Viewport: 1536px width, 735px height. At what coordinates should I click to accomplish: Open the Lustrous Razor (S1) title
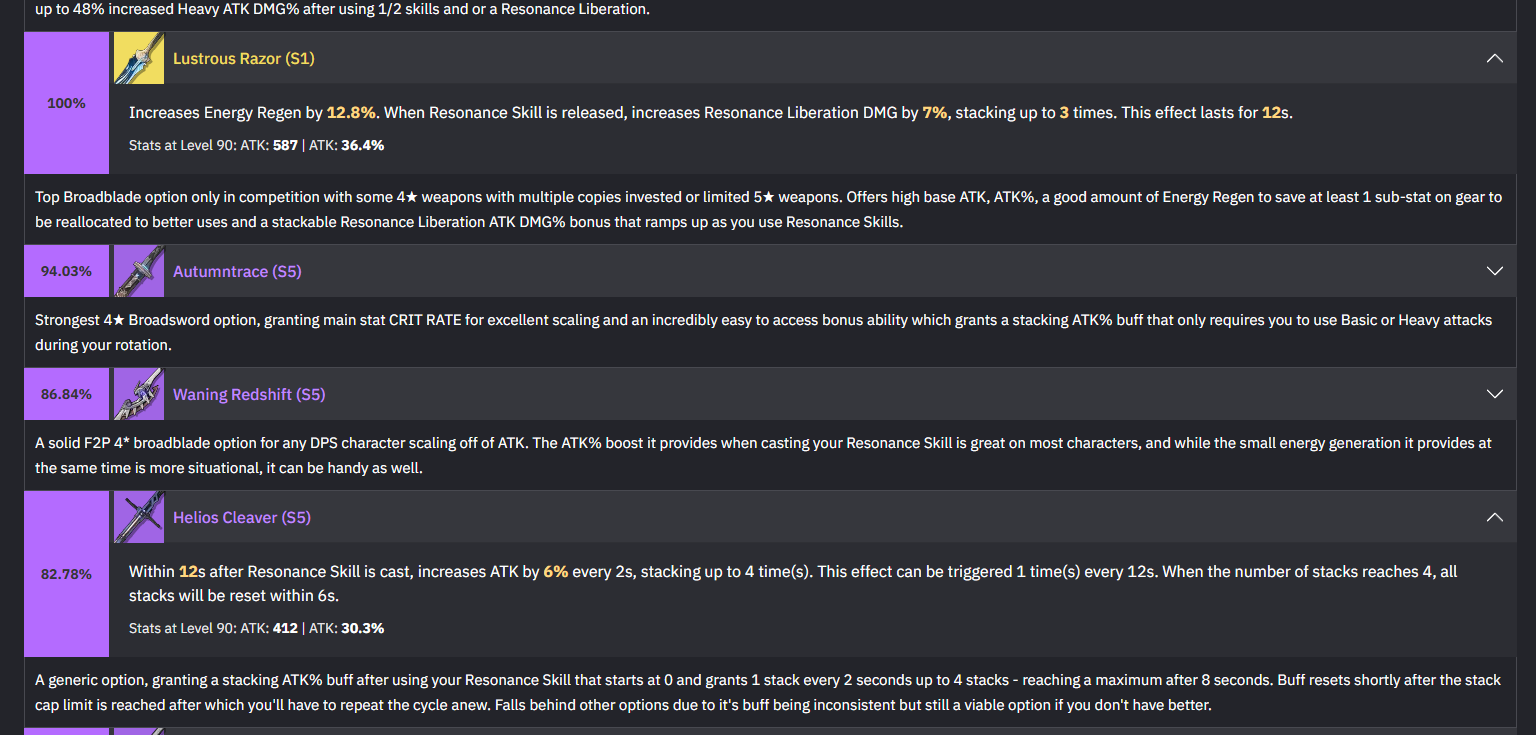(x=244, y=58)
